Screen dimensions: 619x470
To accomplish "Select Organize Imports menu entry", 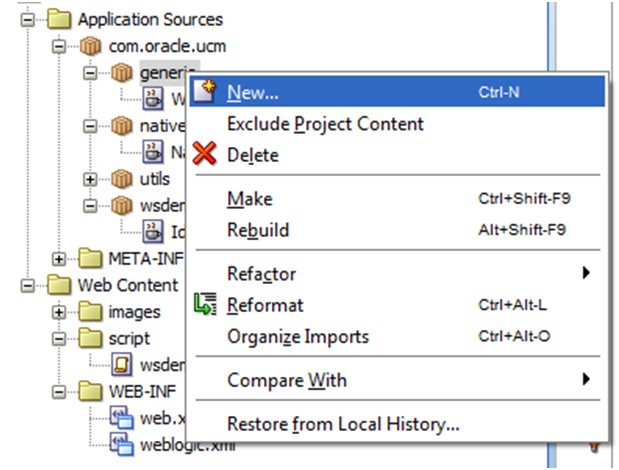I will (x=298, y=337).
